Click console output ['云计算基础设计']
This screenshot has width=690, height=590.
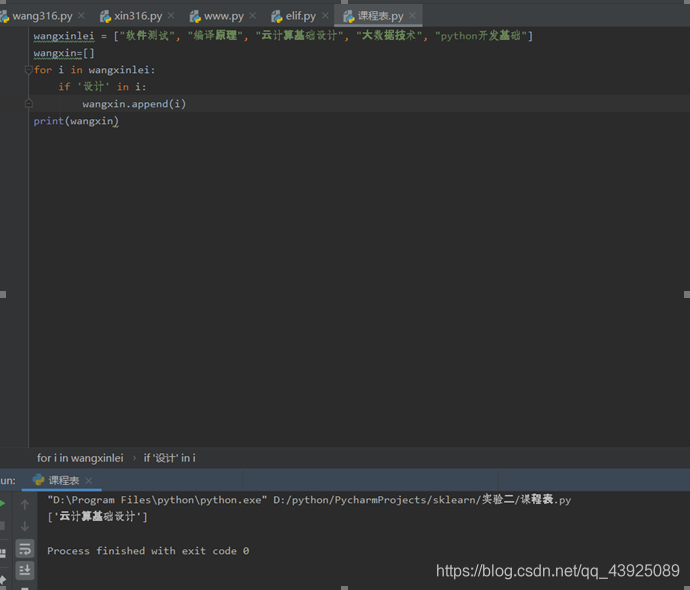click(x=97, y=517)
